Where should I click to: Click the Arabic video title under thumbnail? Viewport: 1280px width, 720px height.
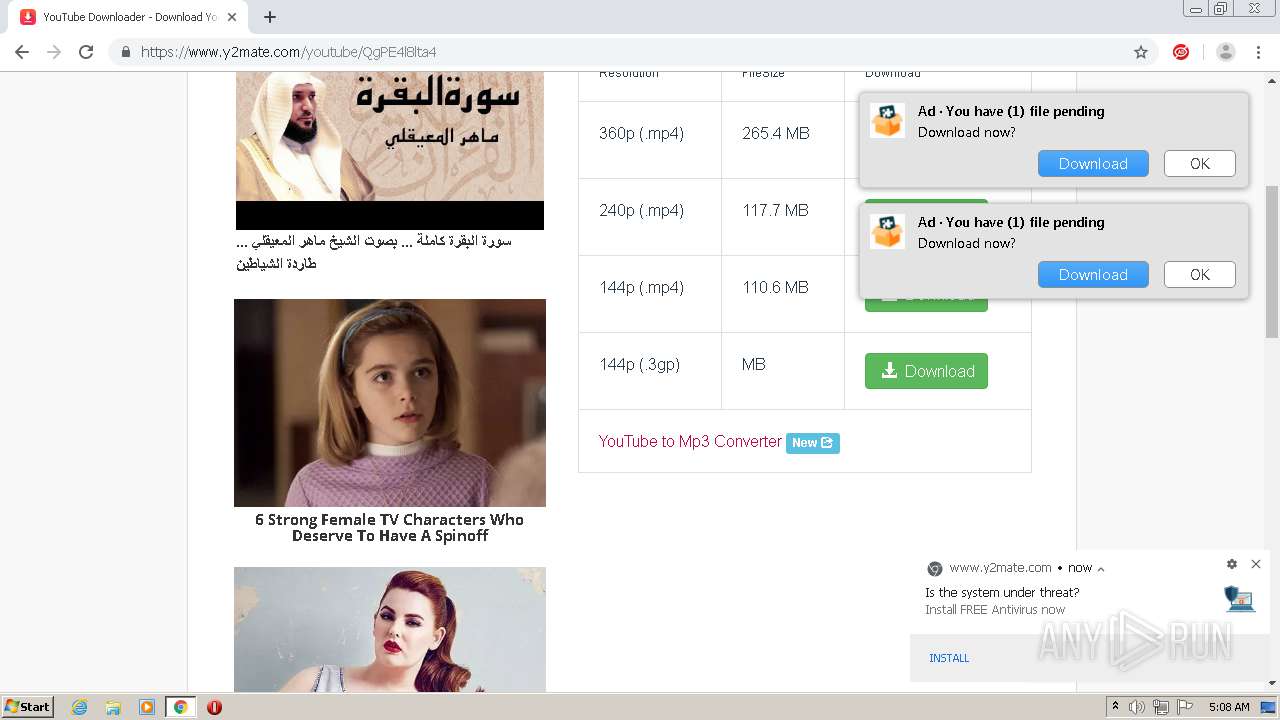pos(374,252)
